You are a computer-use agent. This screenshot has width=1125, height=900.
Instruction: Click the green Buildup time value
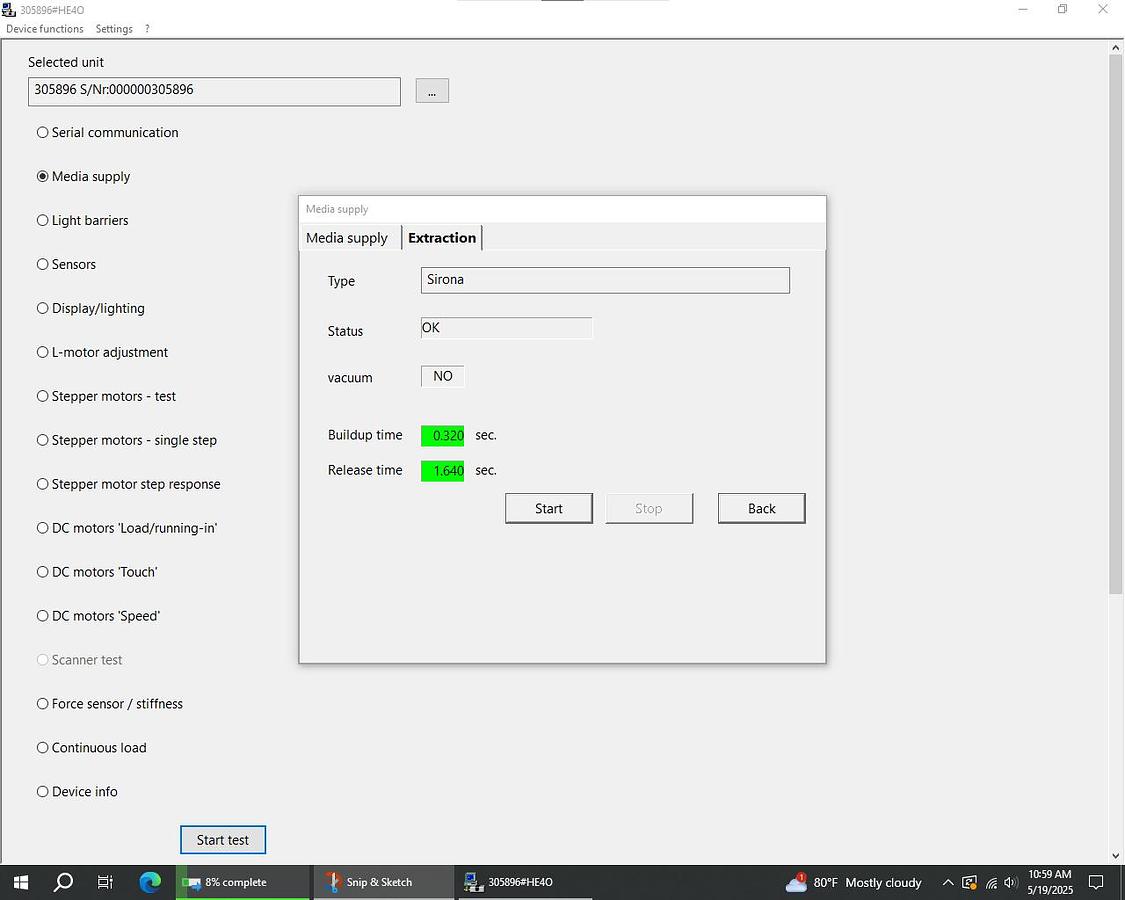[443, 436]
